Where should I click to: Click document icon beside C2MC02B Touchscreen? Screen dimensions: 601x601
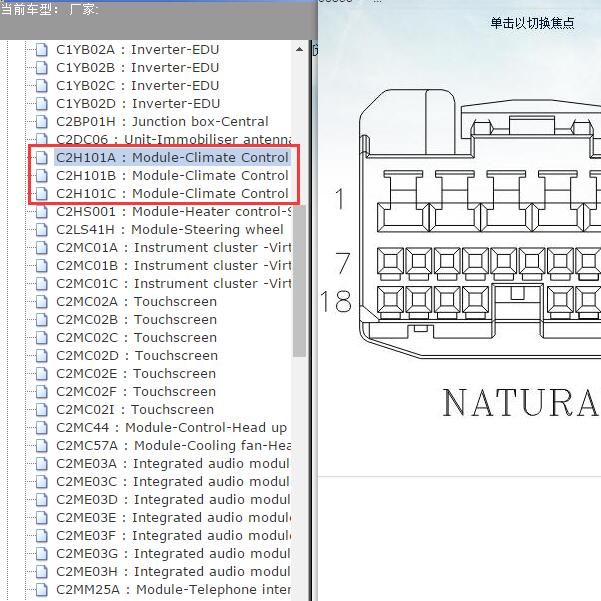[41, 320]
